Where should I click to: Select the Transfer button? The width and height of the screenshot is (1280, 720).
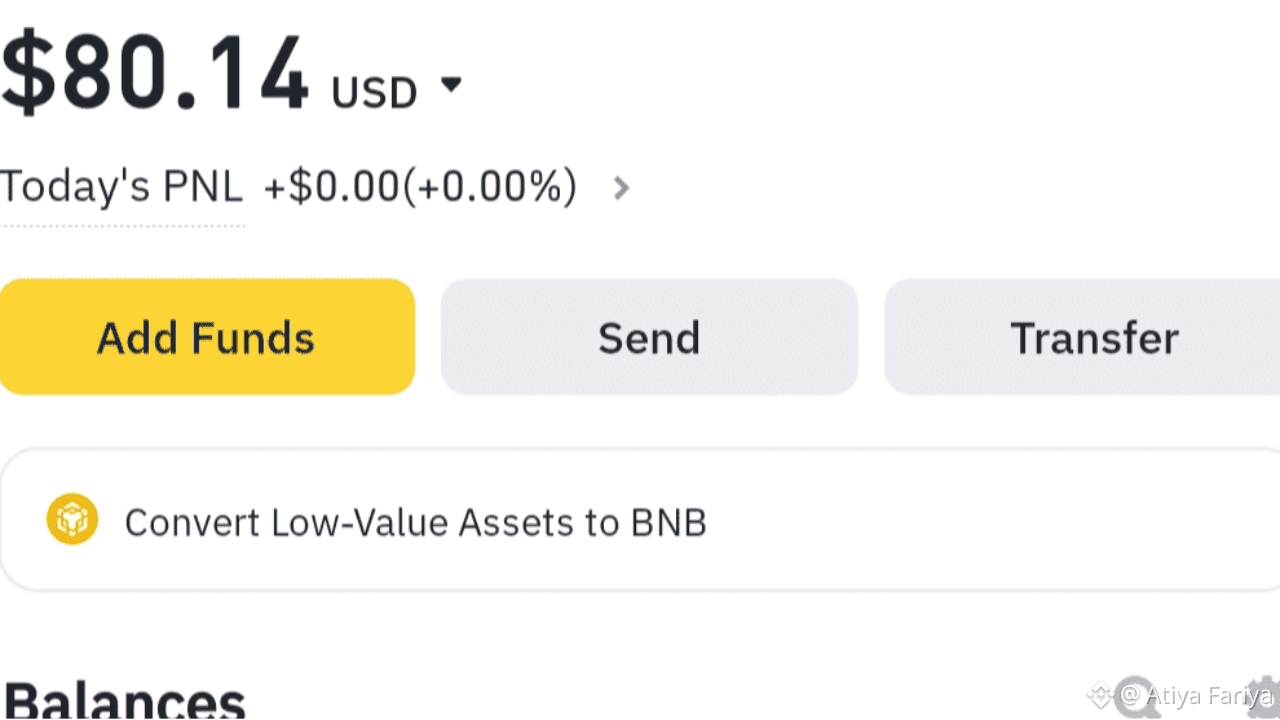point(1092,337)
